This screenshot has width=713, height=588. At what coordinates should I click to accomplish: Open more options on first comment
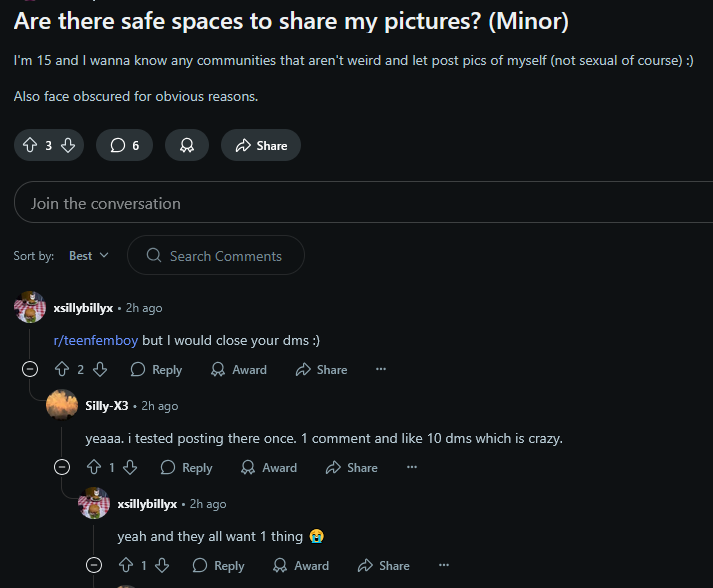click(380, 369)
